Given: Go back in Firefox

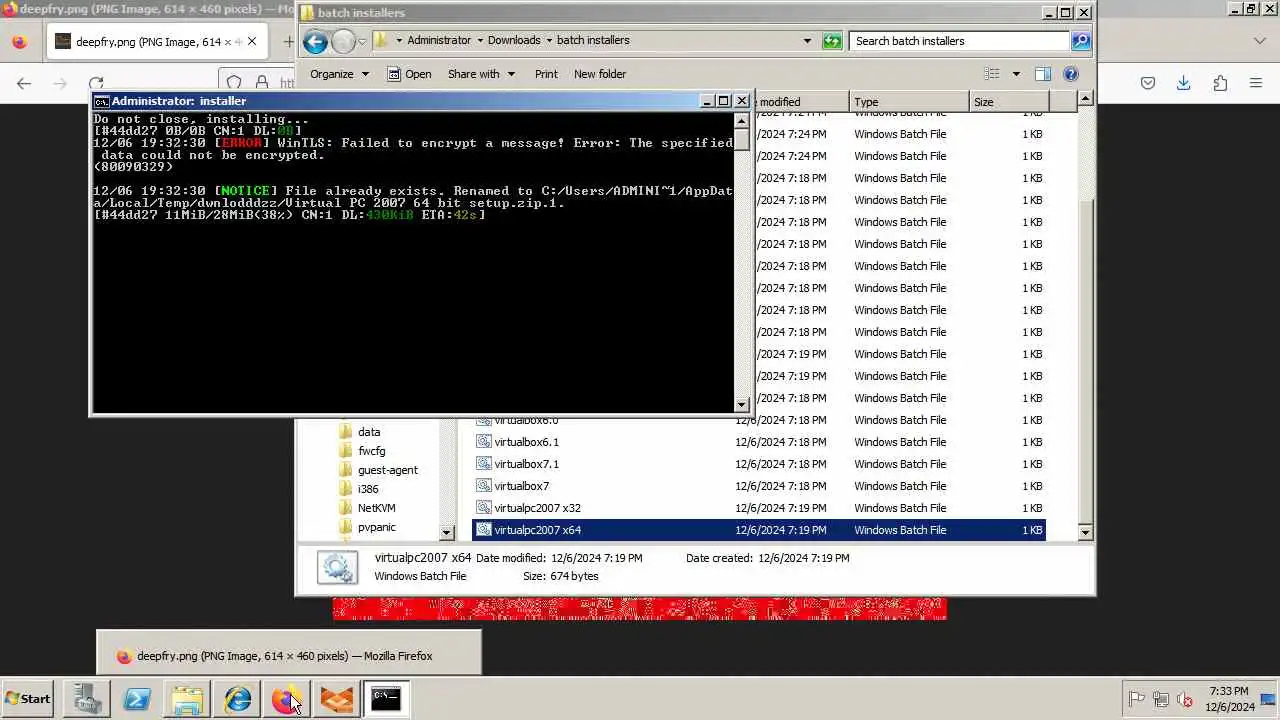Looking at the screenshot, I should 24,84.
